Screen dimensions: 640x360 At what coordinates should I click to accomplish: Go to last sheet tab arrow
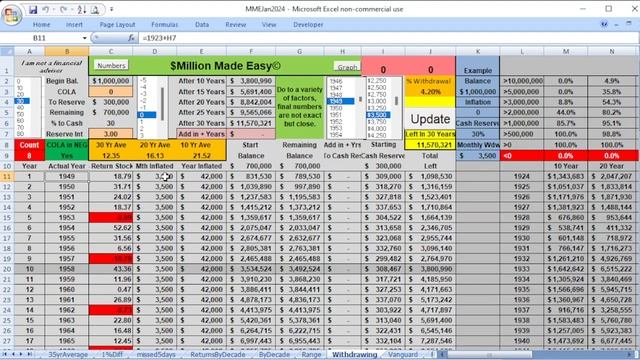29,354
